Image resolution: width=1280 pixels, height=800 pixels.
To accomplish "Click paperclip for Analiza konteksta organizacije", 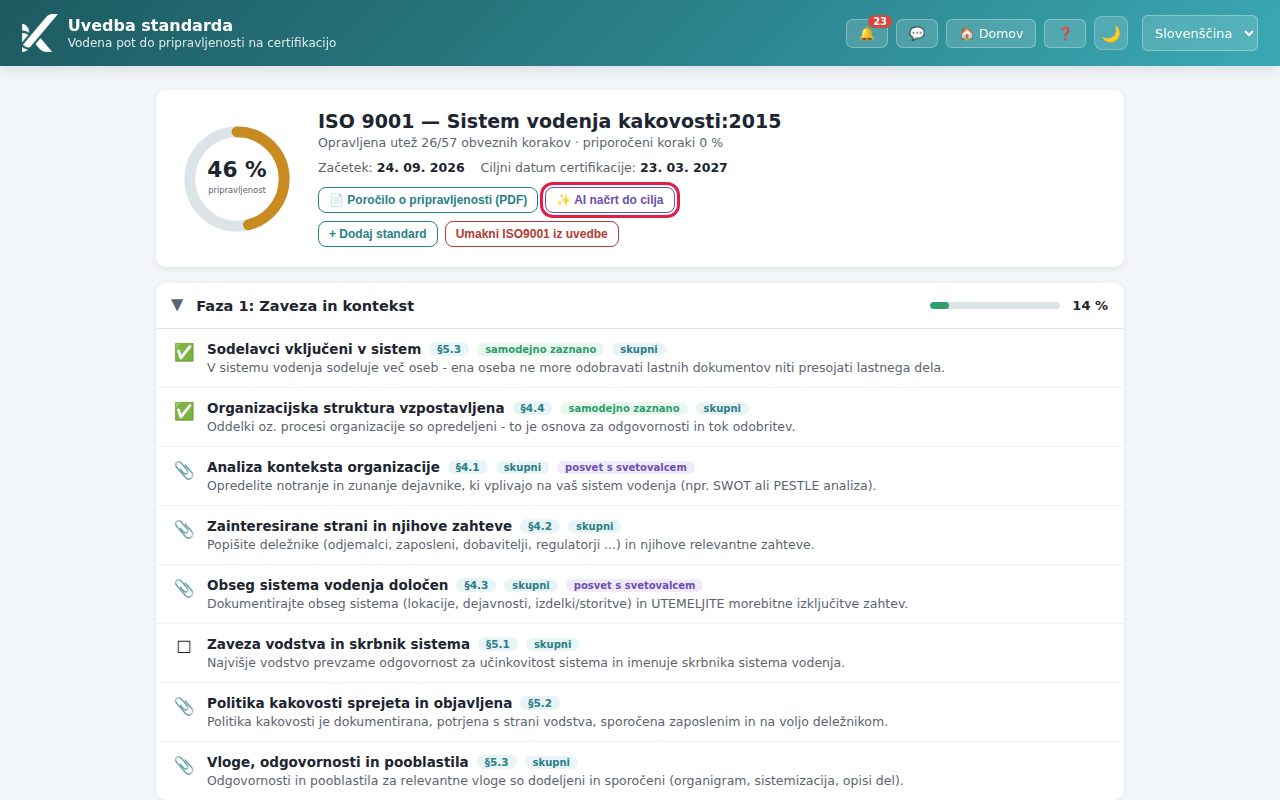I will point(184,470).
